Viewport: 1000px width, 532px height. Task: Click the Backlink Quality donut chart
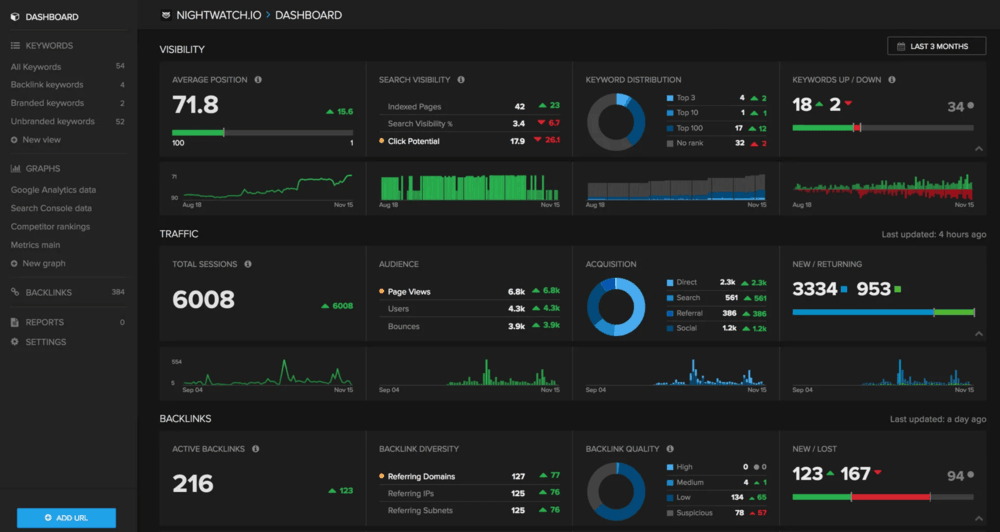[x=616, y=491]
